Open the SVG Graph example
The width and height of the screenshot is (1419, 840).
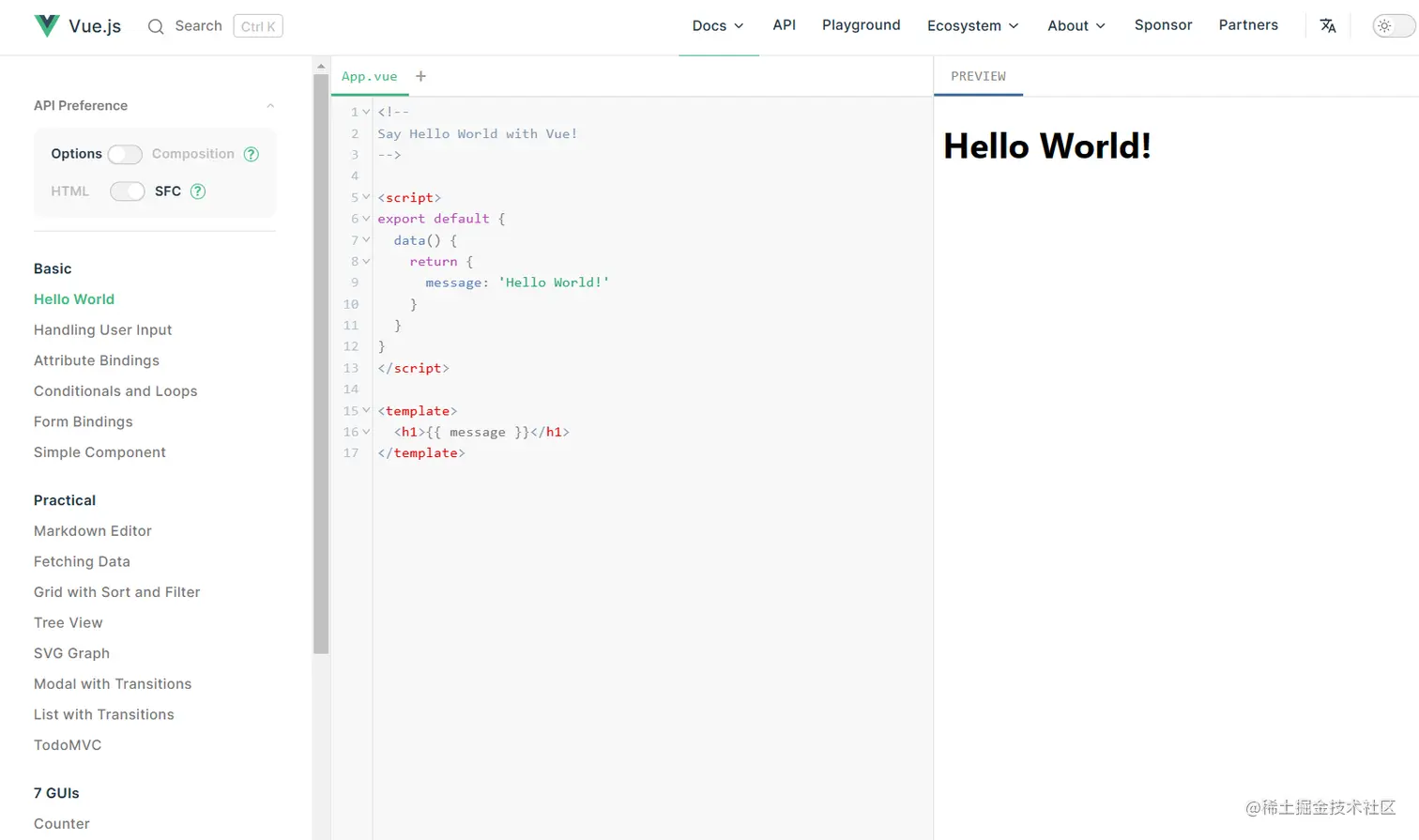point(71,653)
